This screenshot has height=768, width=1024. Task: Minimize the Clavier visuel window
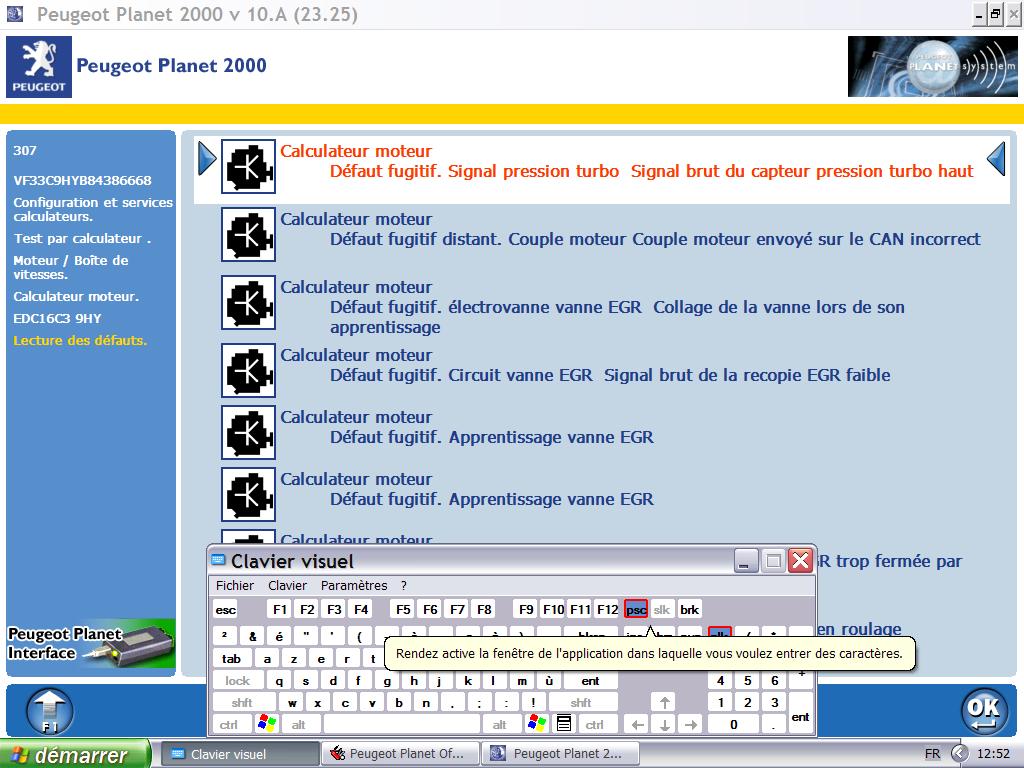click(746, 561)
